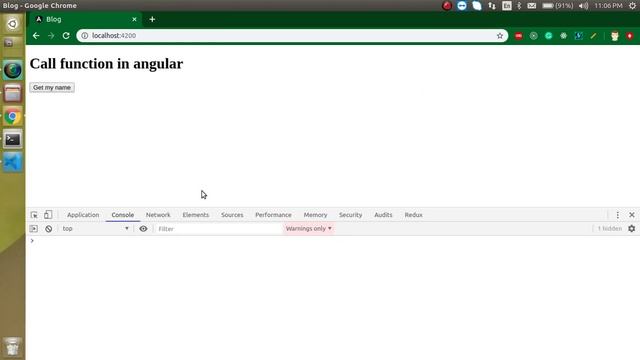The width and height of the screenshot is (640, 360).
Task: Switch to the Elements tab
Action: coord(196,215)
